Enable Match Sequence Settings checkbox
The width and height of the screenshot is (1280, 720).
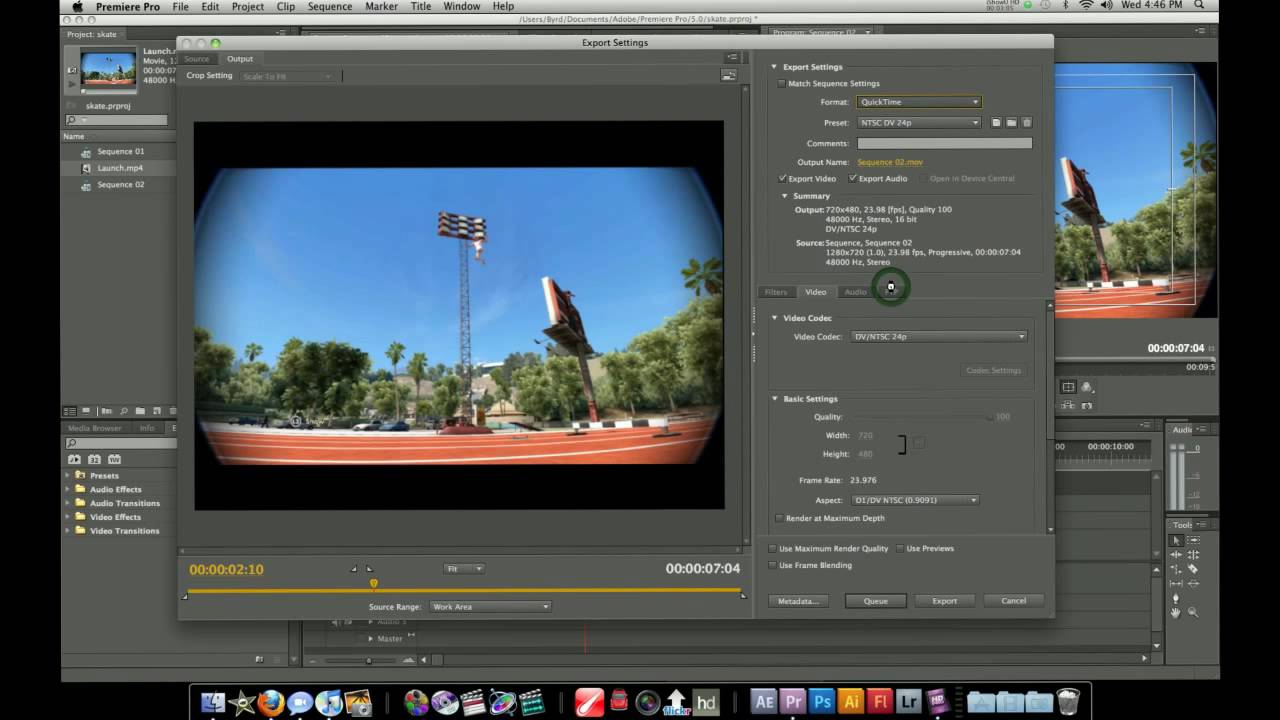click(782, 84)
